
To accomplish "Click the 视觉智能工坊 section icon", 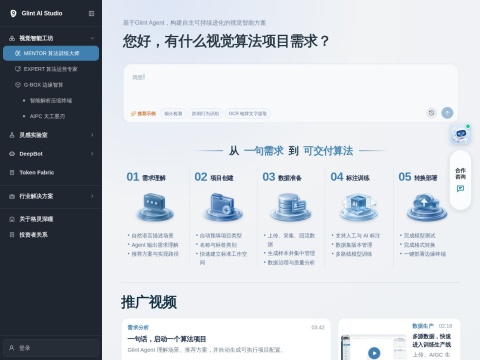I will tap(12, 38).
